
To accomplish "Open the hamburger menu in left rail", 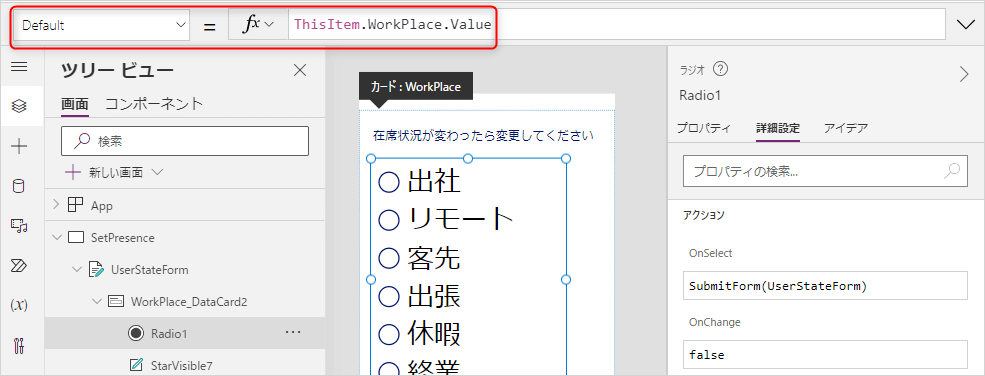I will 19,67.
